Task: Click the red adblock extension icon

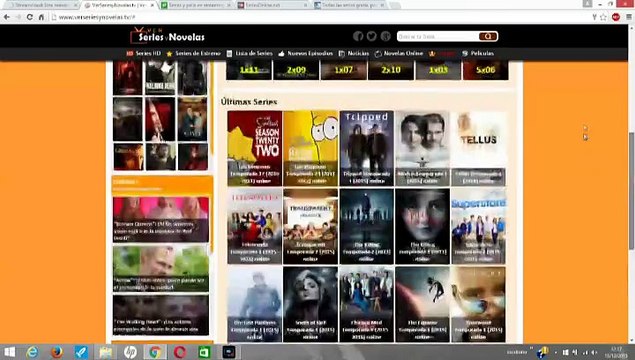Action: (616, 17)
